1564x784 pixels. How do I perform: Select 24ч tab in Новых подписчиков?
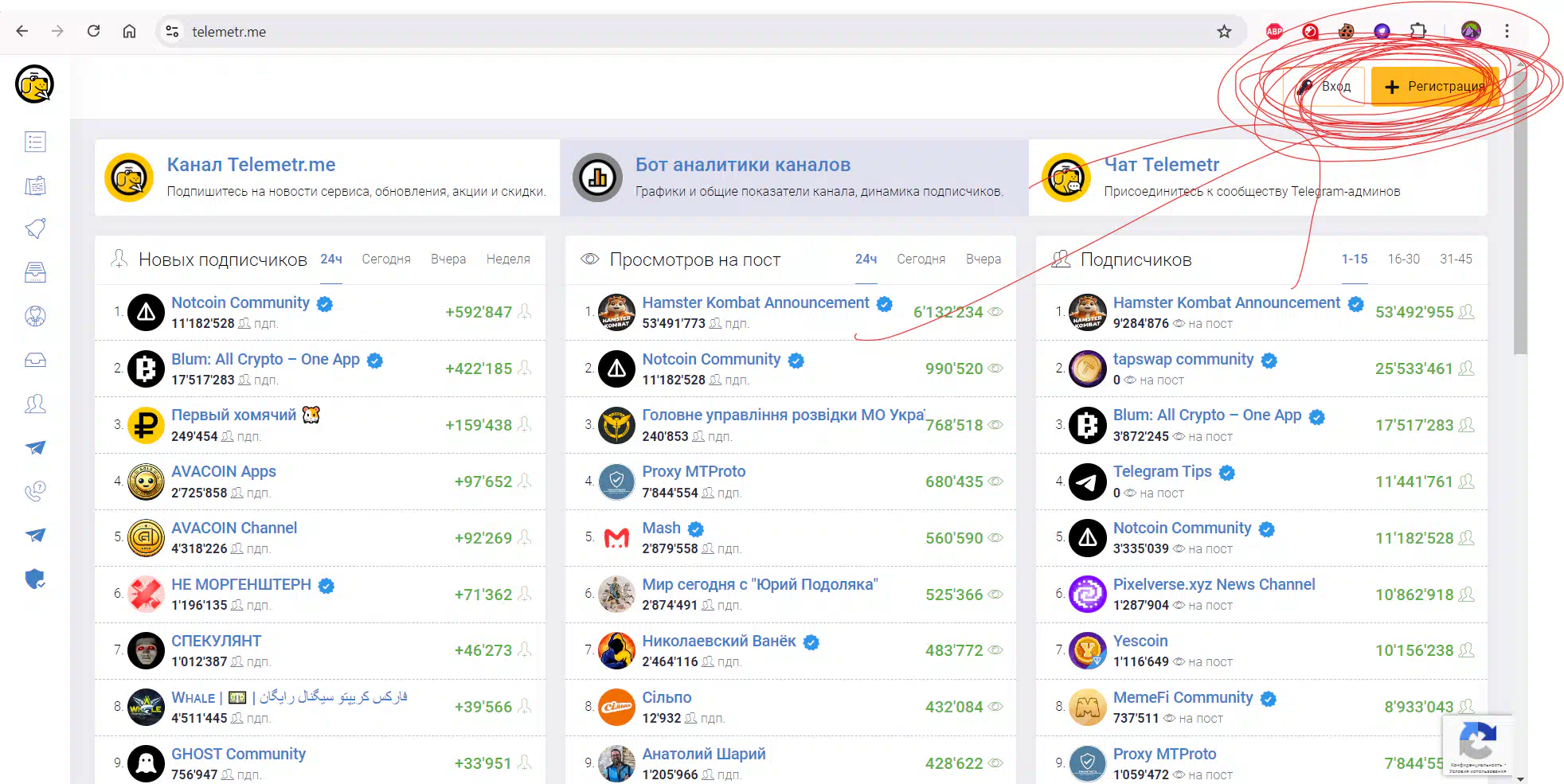[331, 259]
